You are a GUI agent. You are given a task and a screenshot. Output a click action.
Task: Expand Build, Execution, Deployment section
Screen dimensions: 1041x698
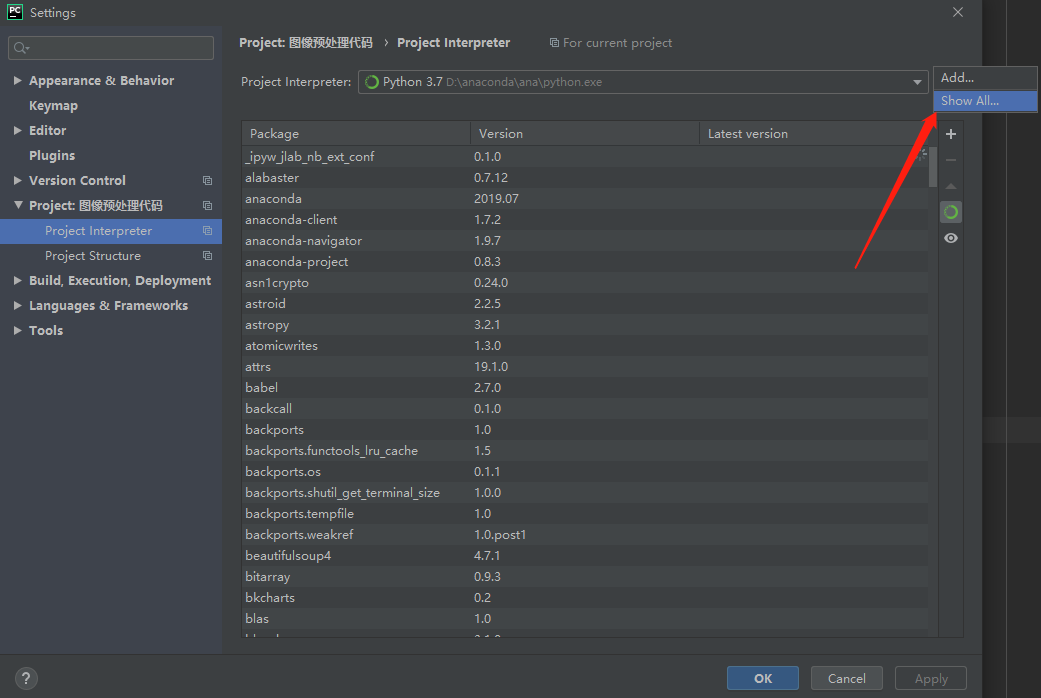tap(18, 280)
